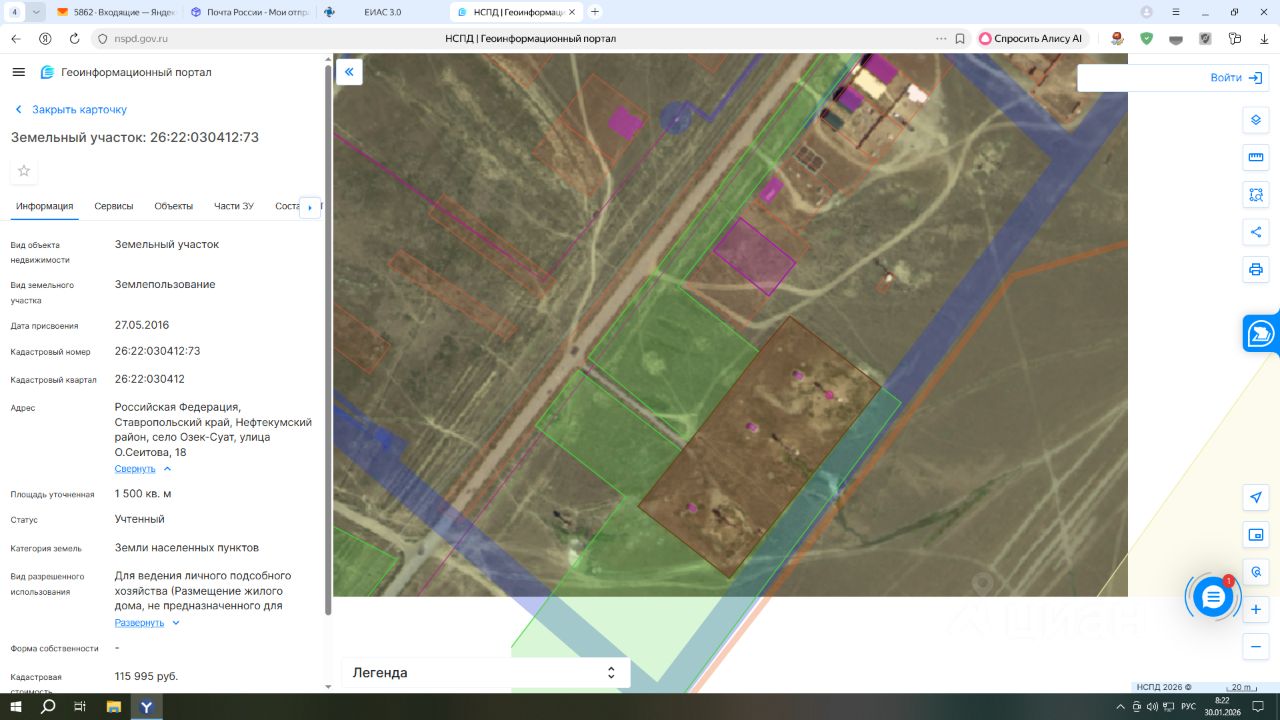
Task: Click the Войти login button
Action: click(x=1239, y=78)
